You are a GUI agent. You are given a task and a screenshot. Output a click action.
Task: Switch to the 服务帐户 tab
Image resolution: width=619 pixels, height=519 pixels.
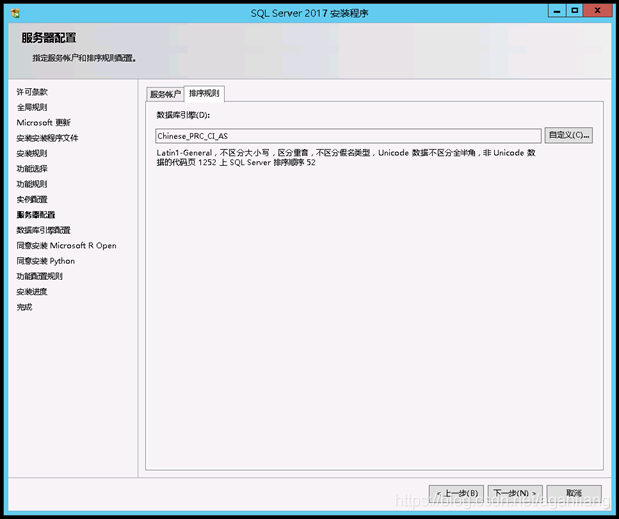165,94
